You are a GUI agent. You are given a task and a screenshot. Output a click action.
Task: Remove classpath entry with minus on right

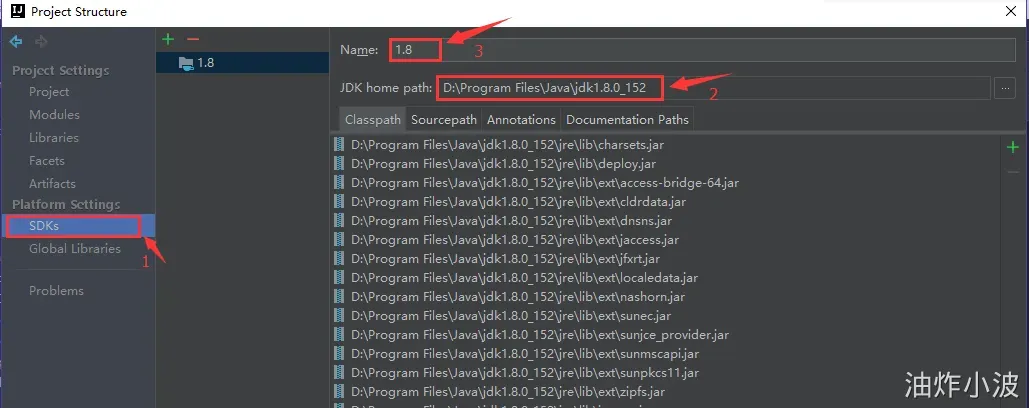(1013, 172)
